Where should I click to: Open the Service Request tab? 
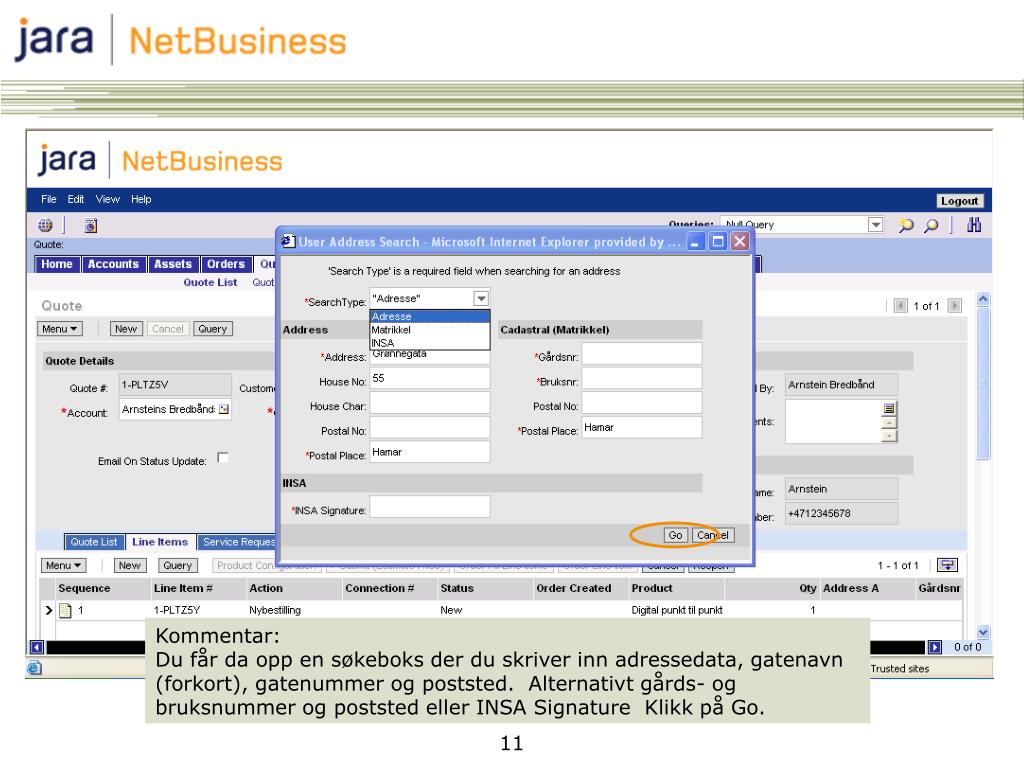(238, 542)
